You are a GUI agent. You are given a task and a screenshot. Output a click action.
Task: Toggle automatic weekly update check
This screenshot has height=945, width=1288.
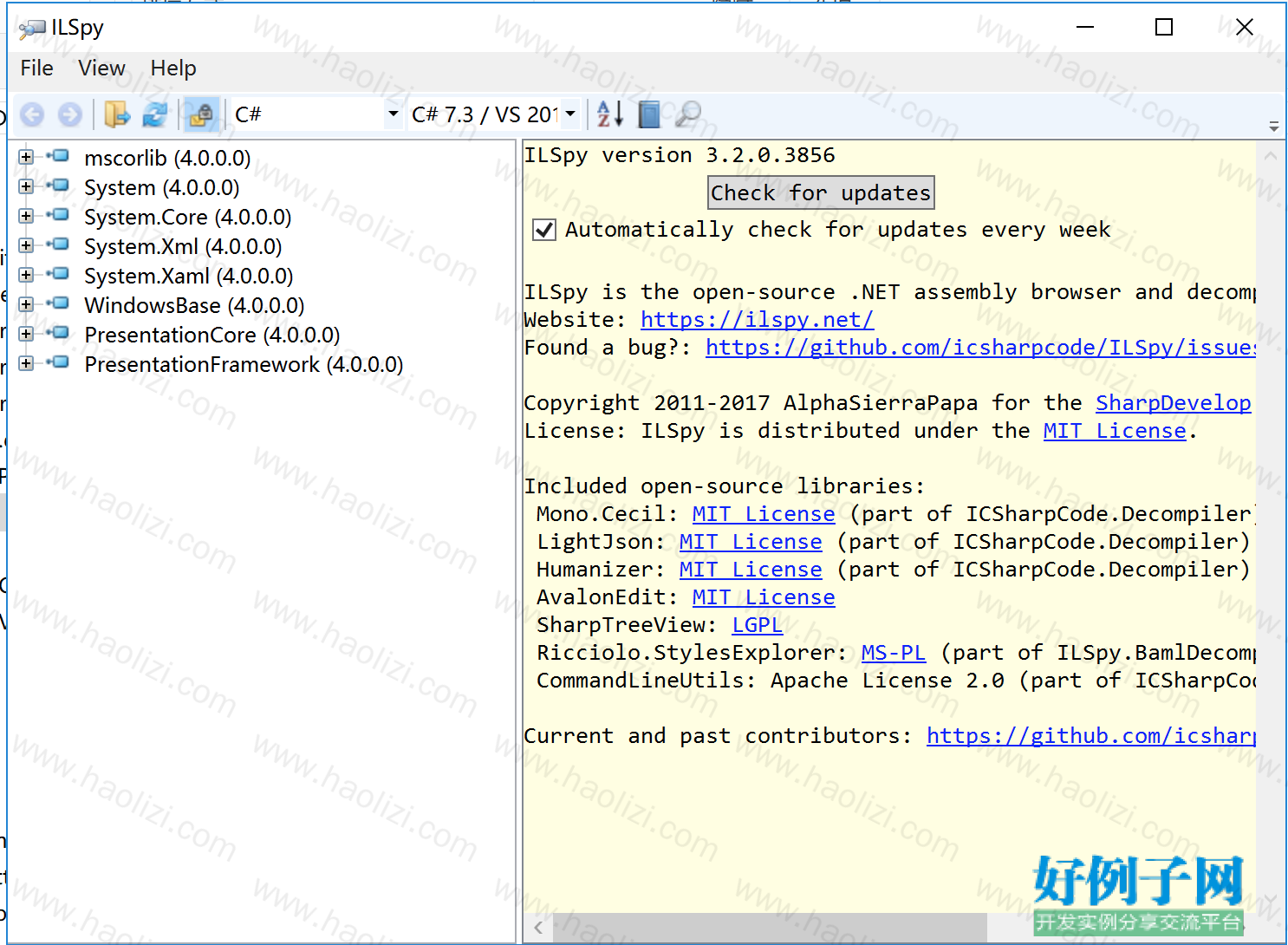(544, 230)
